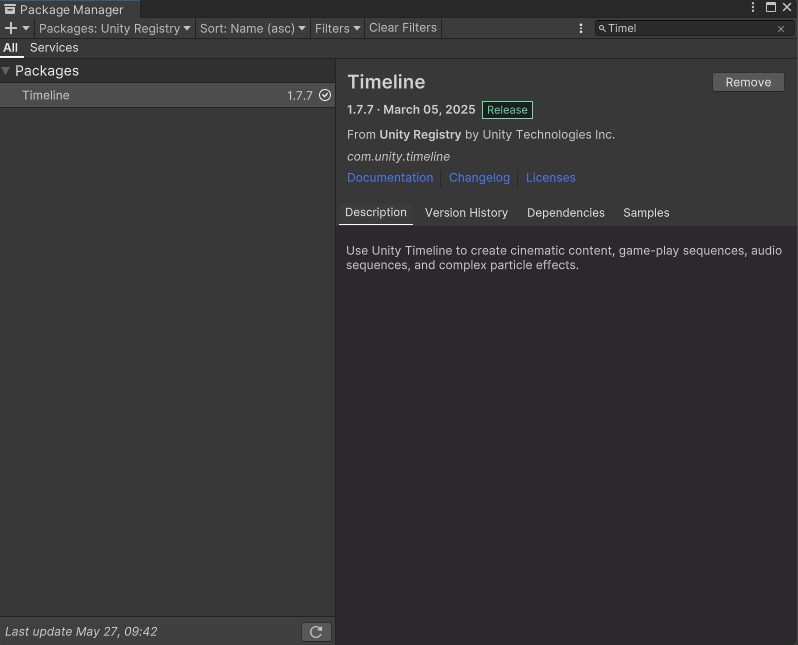Open Sort: Name (asc) dropdown
Image resolution: width=798 pixels, height=645 pixels.
coord(252,29)
